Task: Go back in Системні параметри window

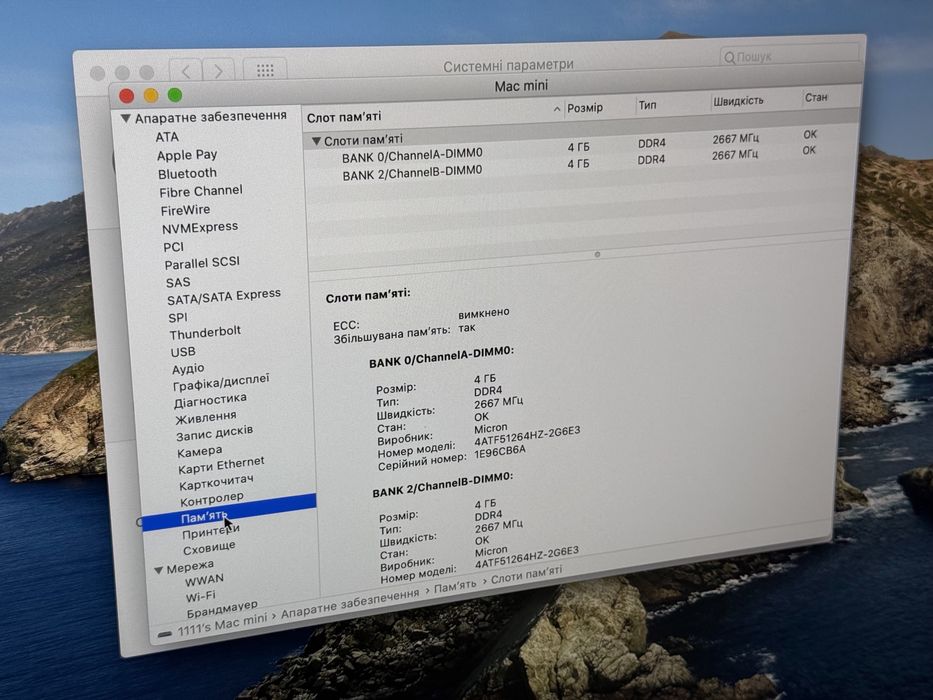Action: tap(186, 71)
